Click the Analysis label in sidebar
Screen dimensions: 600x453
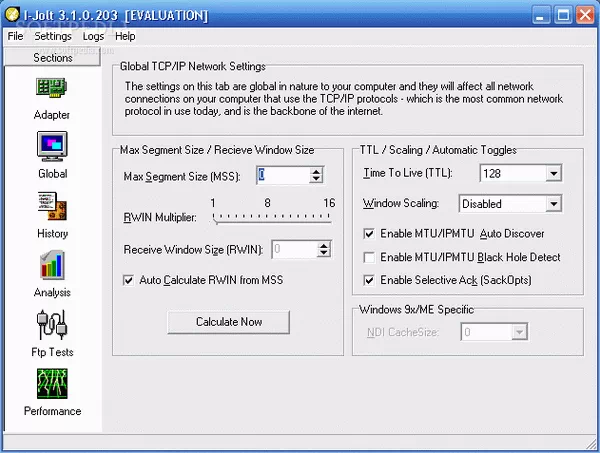tap(52, 292)
